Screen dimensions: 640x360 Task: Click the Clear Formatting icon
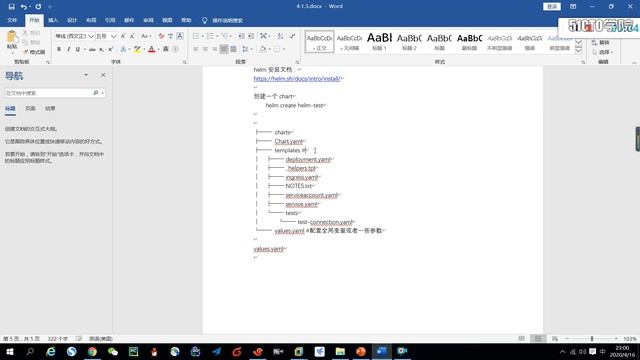point(161,36)
